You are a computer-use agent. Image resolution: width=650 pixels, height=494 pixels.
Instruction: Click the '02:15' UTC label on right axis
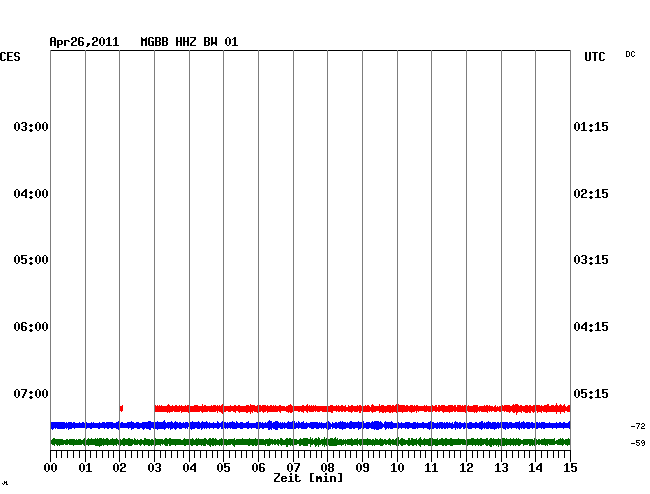(x=591, y=194)
